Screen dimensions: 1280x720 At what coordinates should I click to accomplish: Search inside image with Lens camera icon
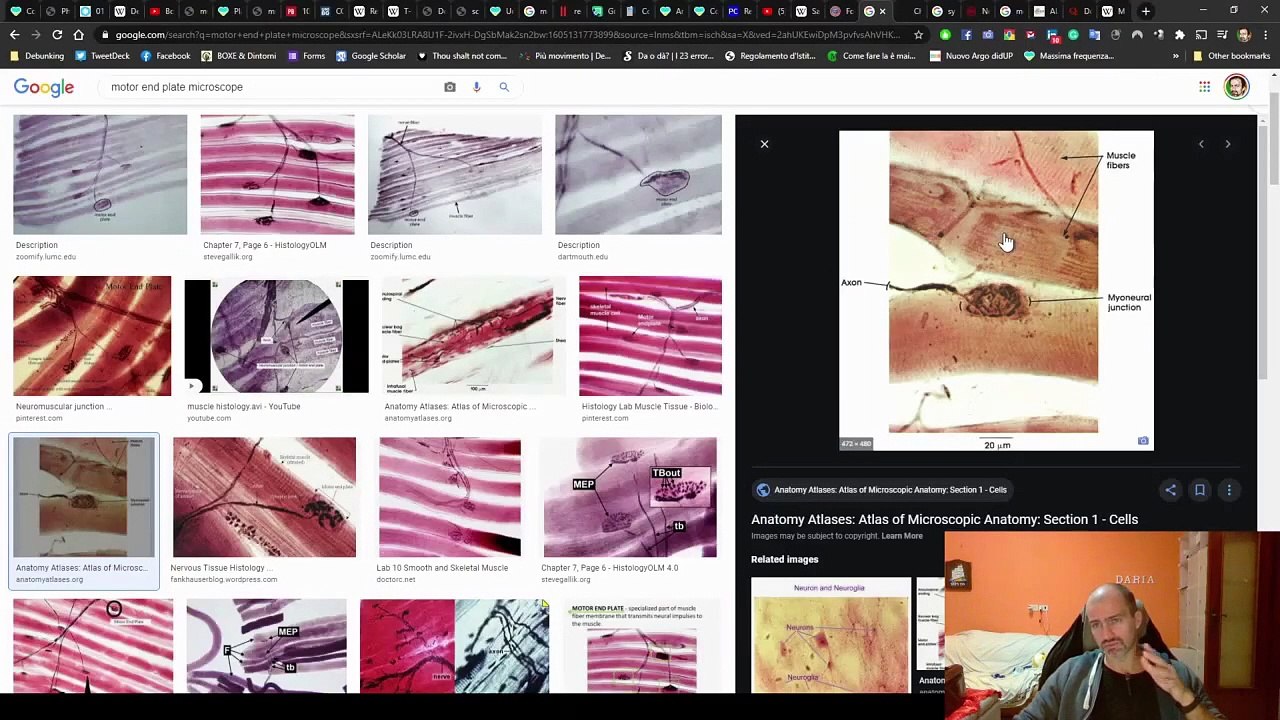tap(1143, 441)
